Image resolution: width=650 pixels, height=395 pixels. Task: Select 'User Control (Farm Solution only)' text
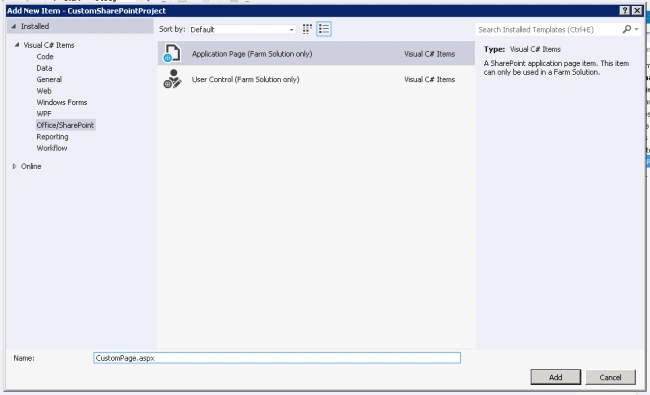[245, 79]
